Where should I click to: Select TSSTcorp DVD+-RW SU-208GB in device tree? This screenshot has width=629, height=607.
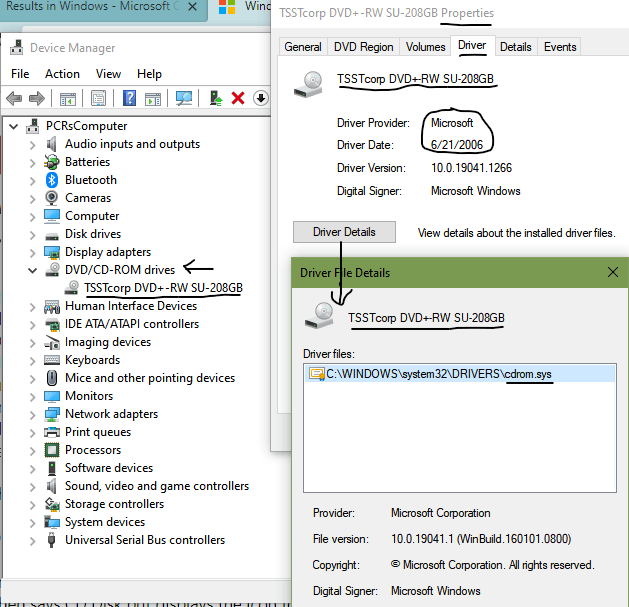(163, 288)
